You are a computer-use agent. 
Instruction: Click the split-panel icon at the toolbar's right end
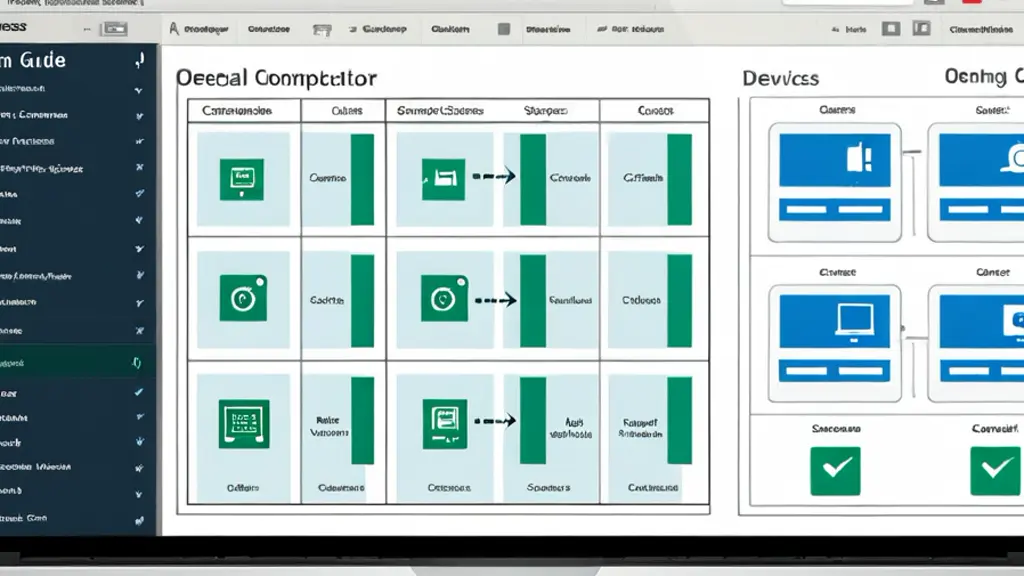click(x=921, y=29)
